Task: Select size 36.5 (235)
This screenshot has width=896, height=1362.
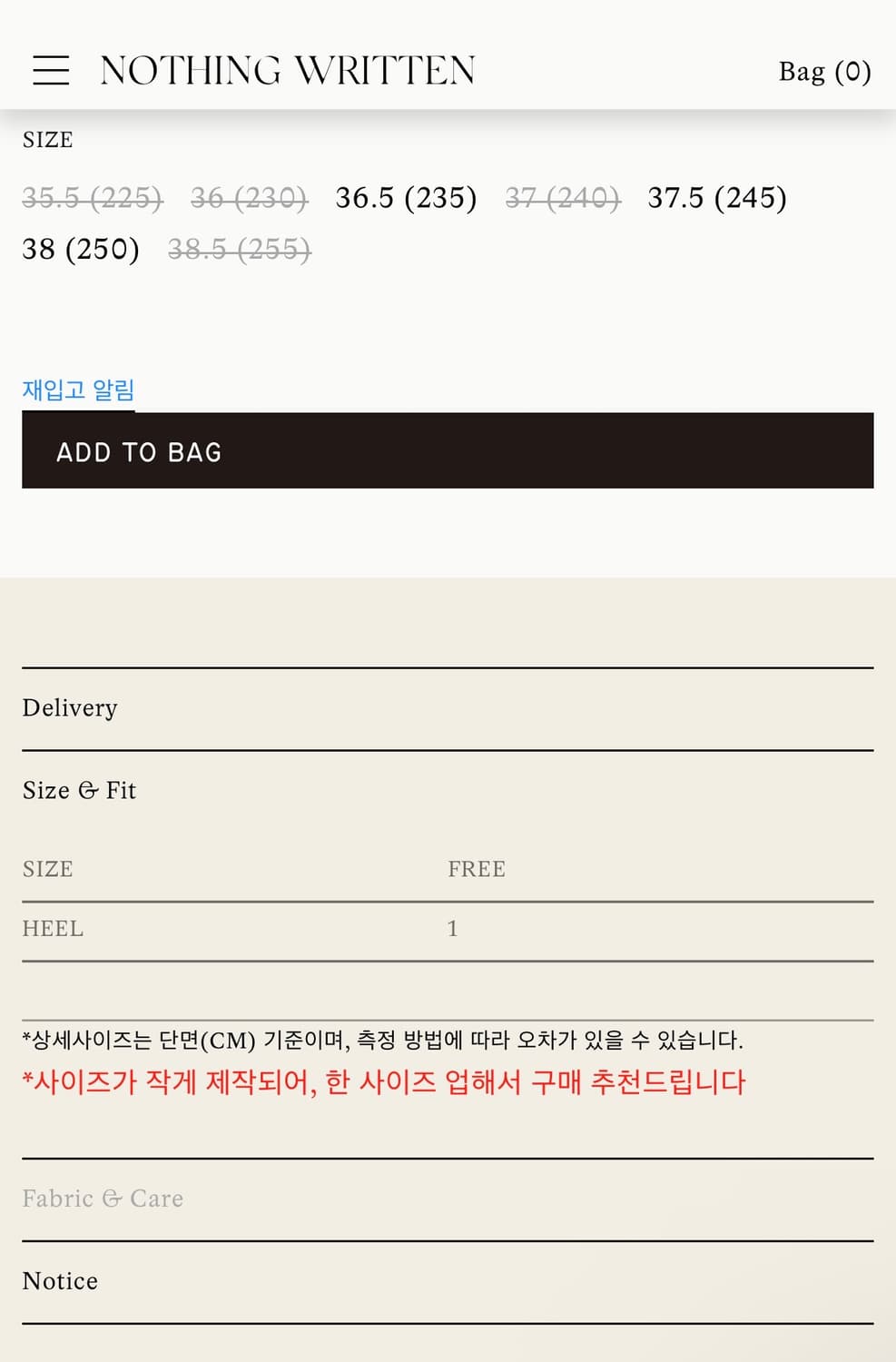Action: click(x=408, y=198)
